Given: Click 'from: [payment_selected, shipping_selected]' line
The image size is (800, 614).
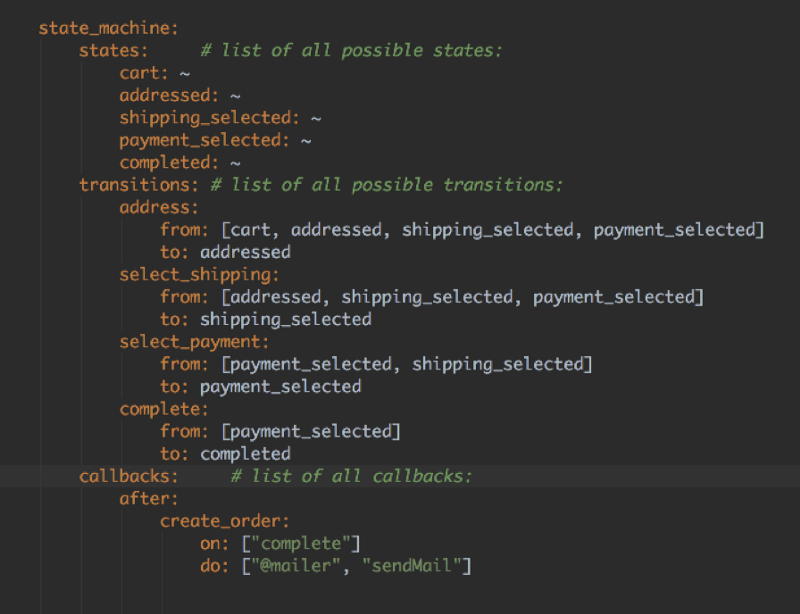Looking at the screenshot, I should click(x=376, y=364).
